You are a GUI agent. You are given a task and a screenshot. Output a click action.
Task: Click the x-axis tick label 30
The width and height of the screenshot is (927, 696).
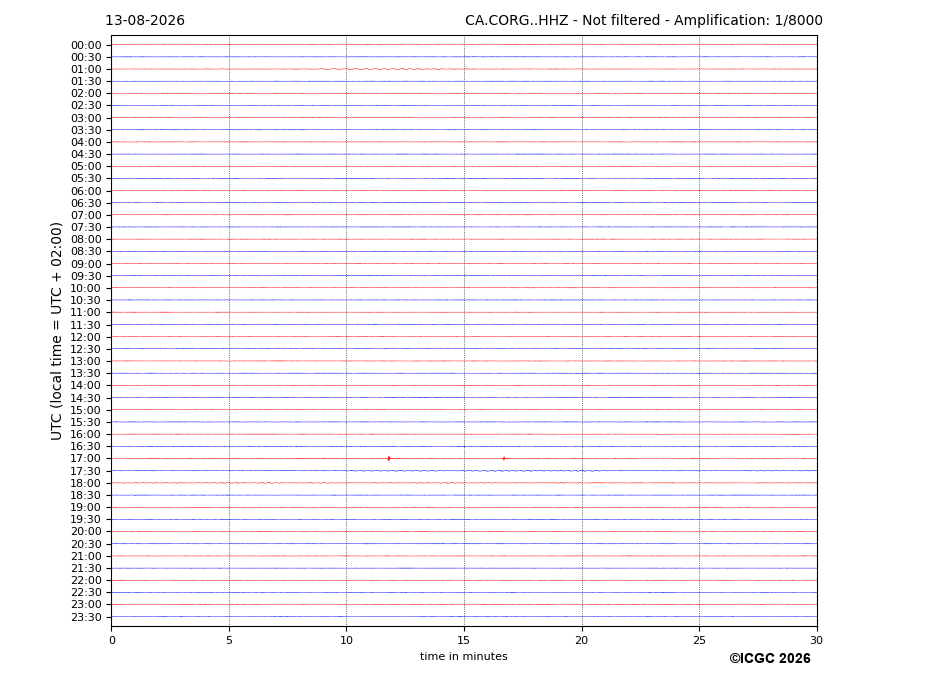tap(816, 640)
